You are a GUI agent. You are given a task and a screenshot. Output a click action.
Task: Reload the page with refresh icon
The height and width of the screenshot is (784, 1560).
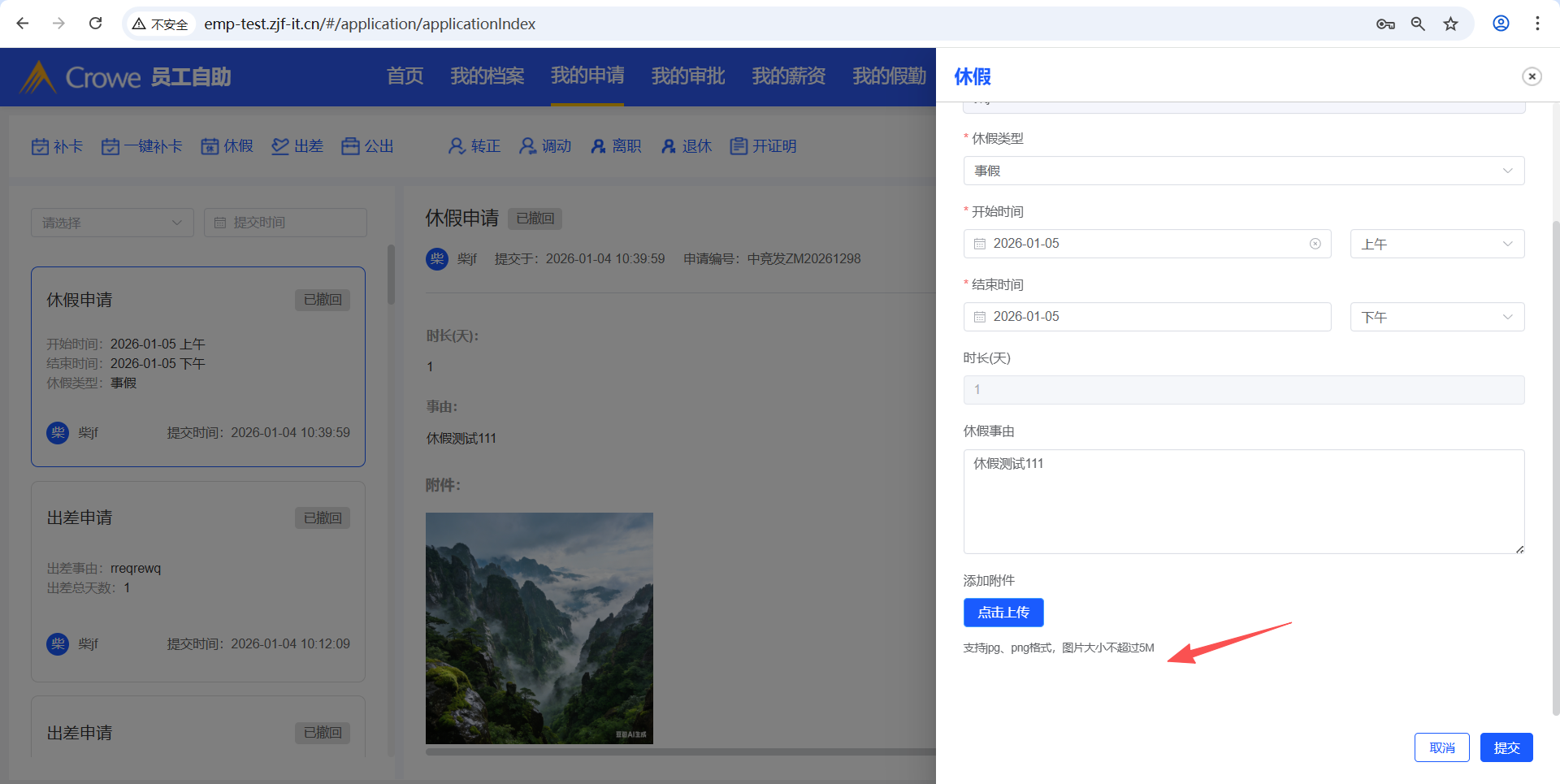point(95,24)
